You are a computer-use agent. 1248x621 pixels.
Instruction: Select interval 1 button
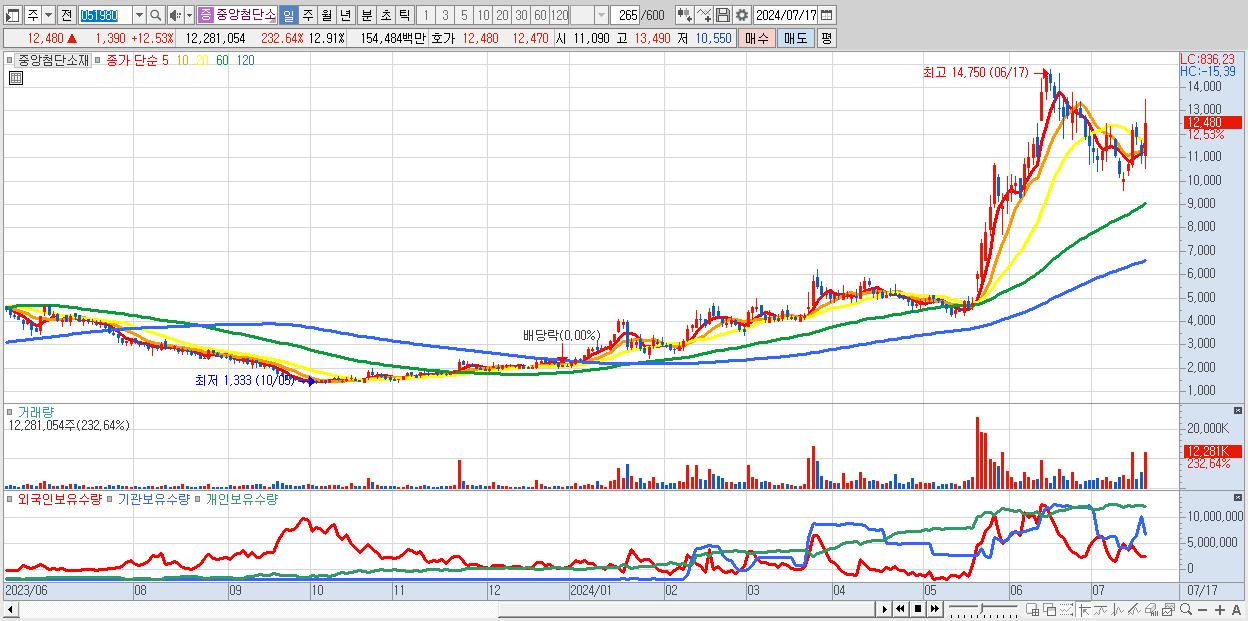(x=425, y=15)
